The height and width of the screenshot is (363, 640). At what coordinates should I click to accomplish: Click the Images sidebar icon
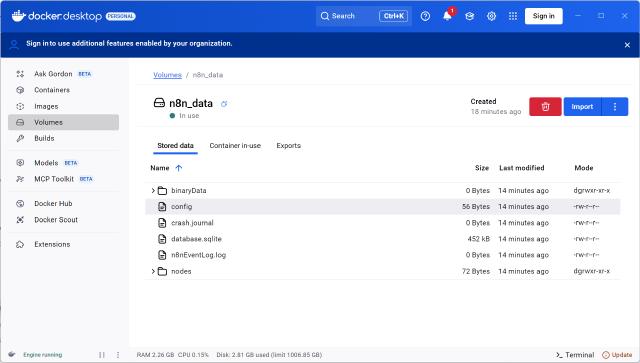[20, 106]
